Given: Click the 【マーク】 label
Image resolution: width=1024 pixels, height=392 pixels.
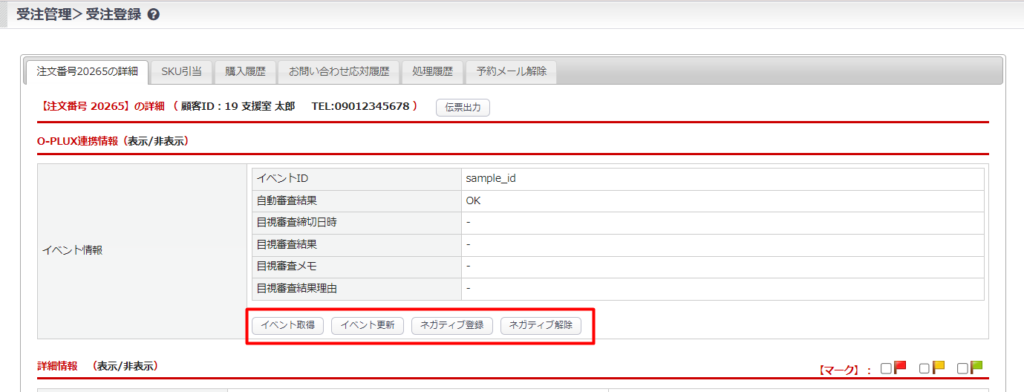Looking at the screenshot, I should (839, 370).
